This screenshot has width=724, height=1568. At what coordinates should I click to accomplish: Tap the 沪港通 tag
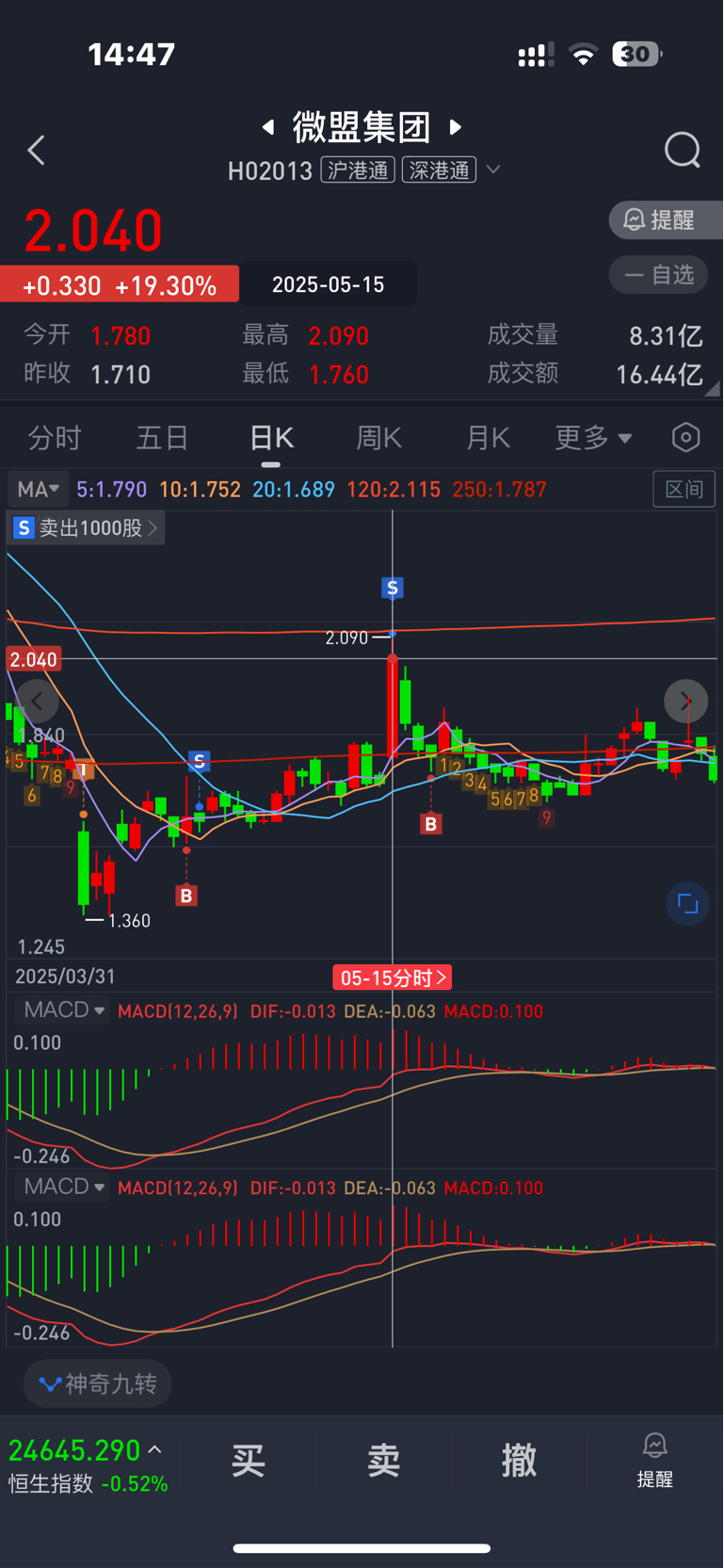coord(358,170)
